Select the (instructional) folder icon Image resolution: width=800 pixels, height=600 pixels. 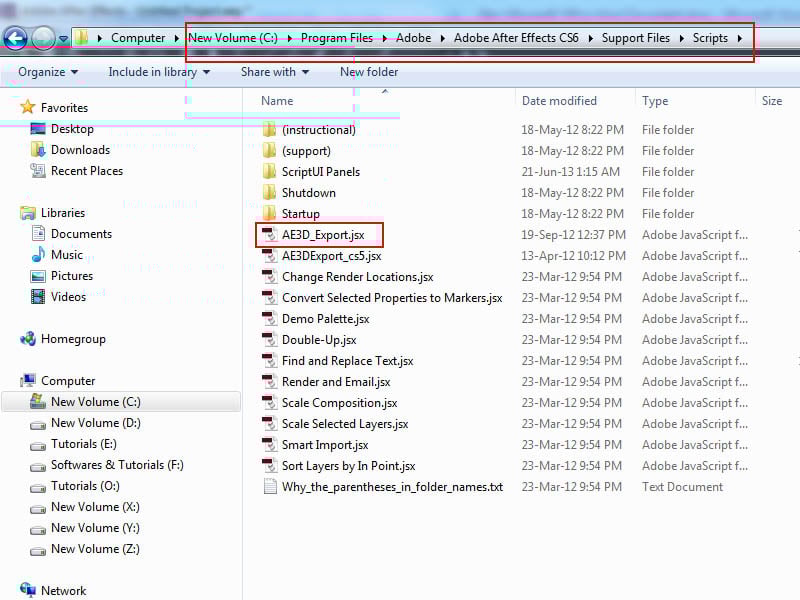pyautogui.click(x=269, y=129)
